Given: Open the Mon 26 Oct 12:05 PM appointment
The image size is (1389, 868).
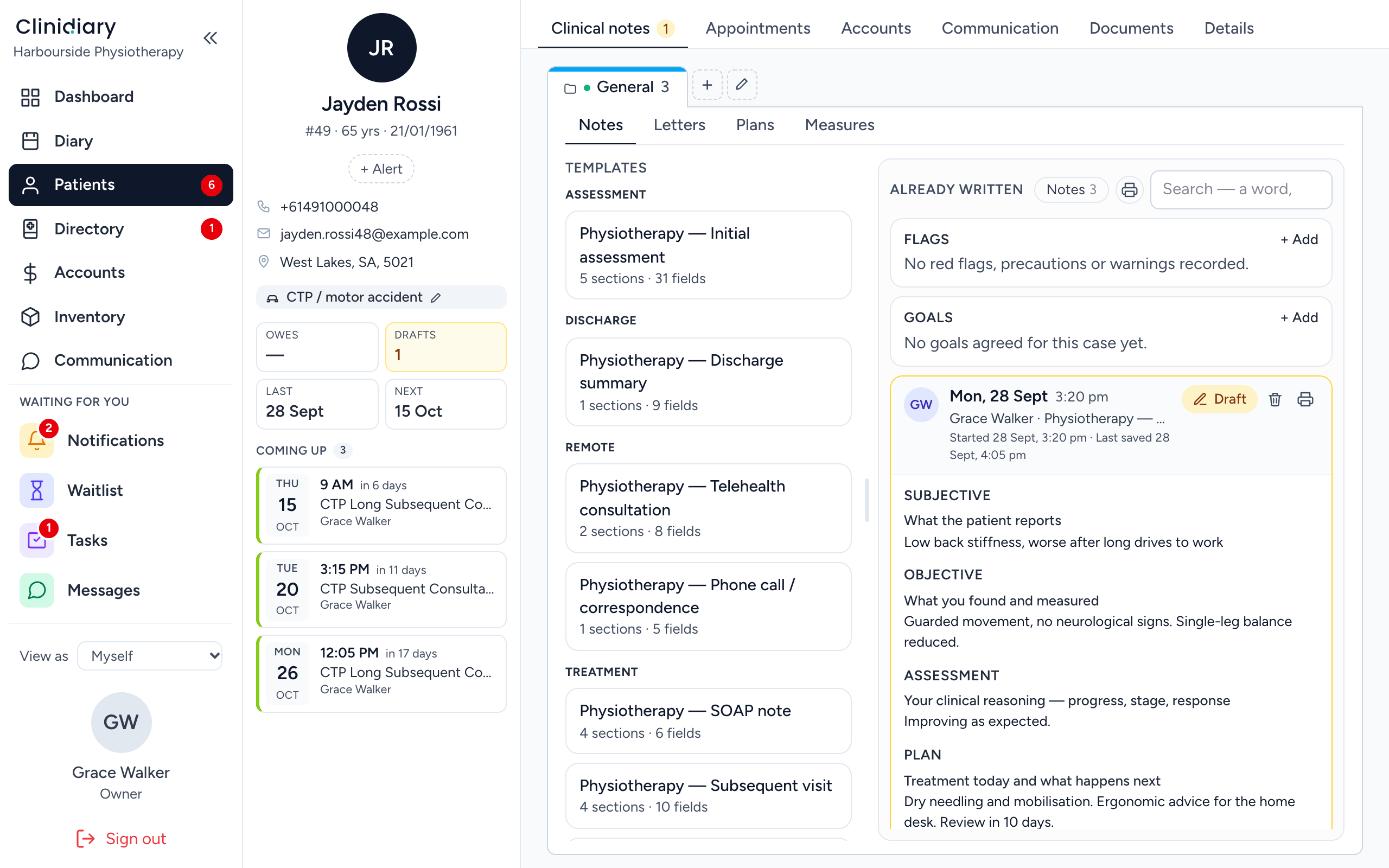Looking at the screenshot, I should pyautogui.click(x=381, y=673).
